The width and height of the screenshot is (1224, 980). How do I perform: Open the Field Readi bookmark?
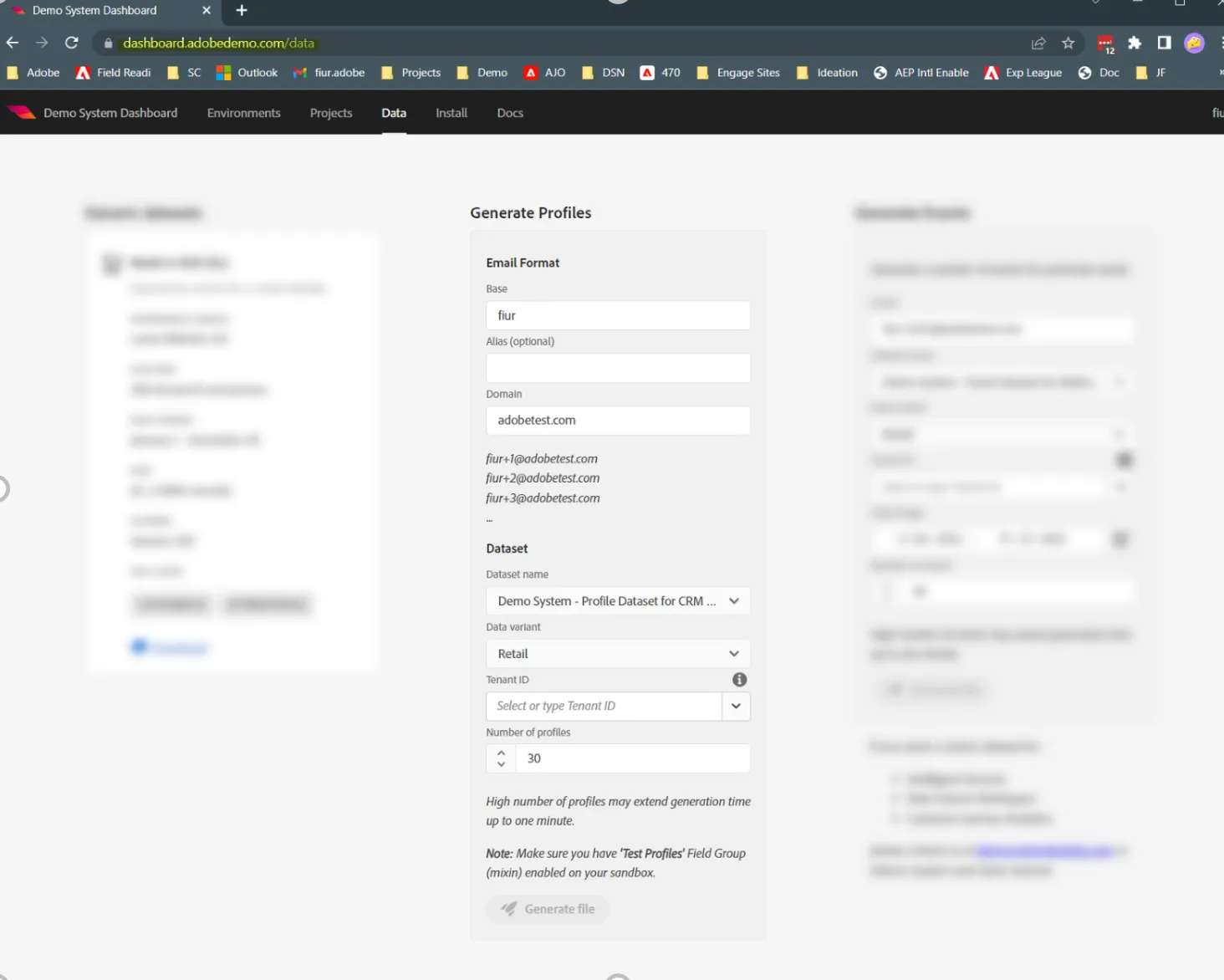114,73
